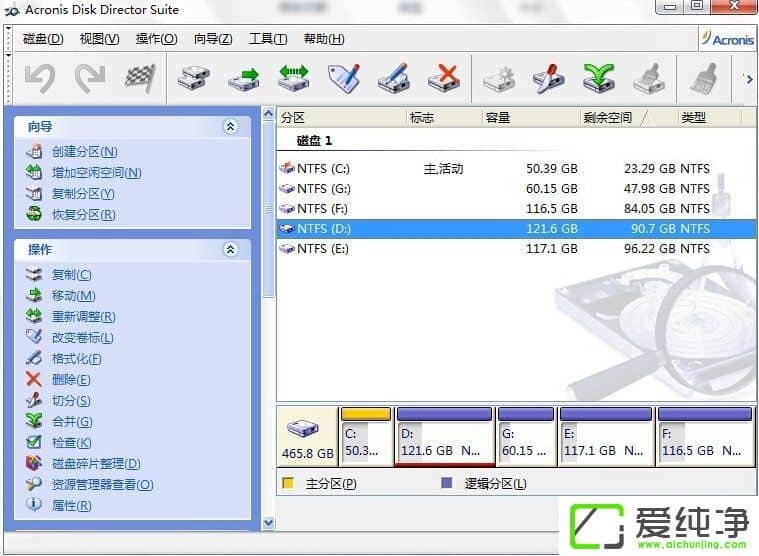Start the 创建分区(N) wizard

(85, 152)
